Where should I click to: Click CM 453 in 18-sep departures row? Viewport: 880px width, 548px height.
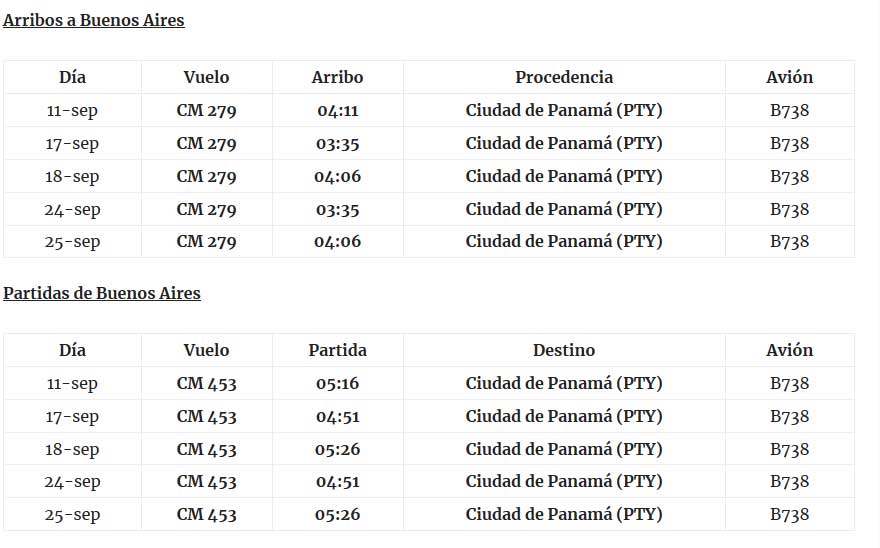tap(207, 449)
